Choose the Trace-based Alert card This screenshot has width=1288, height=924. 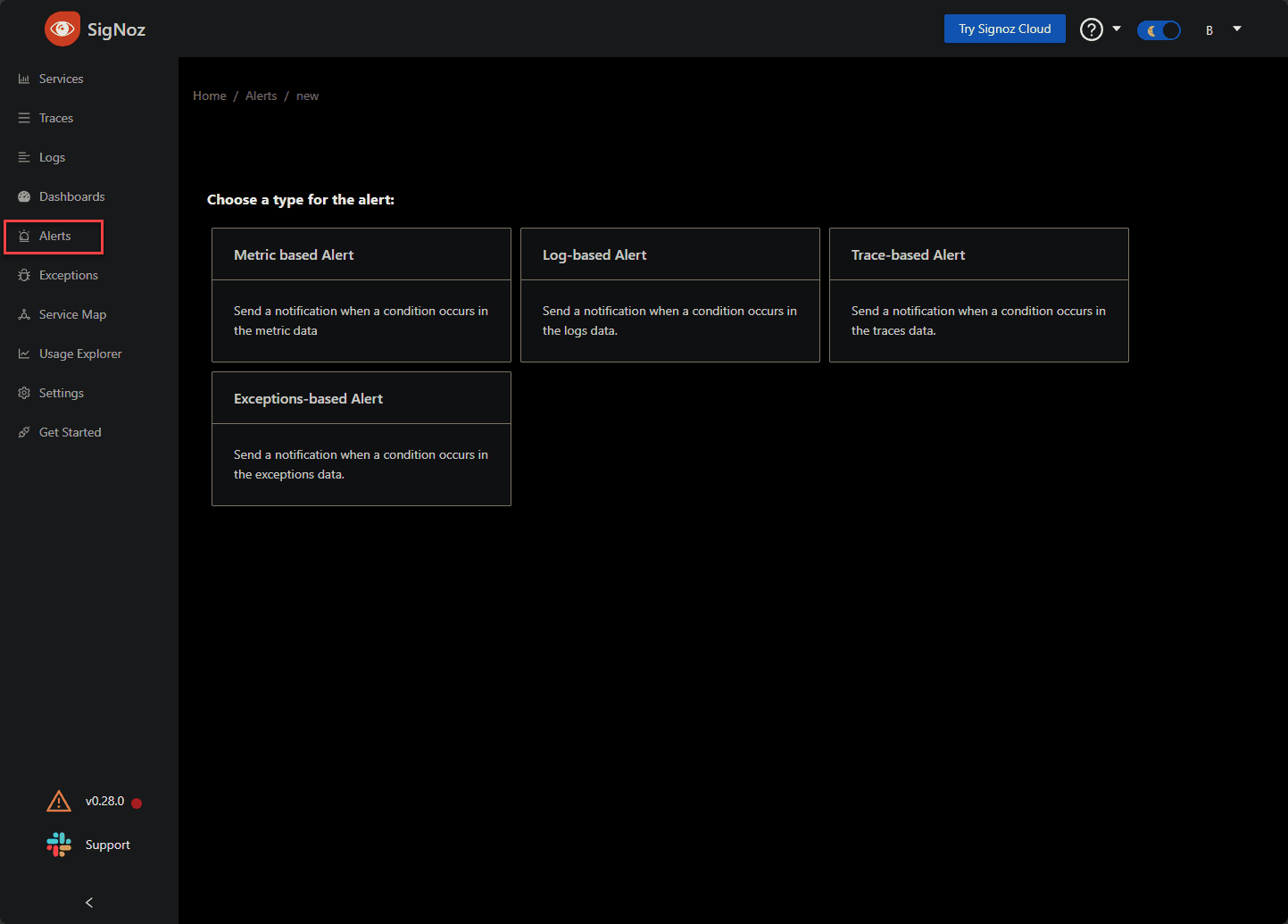click(x=979, y=295)
